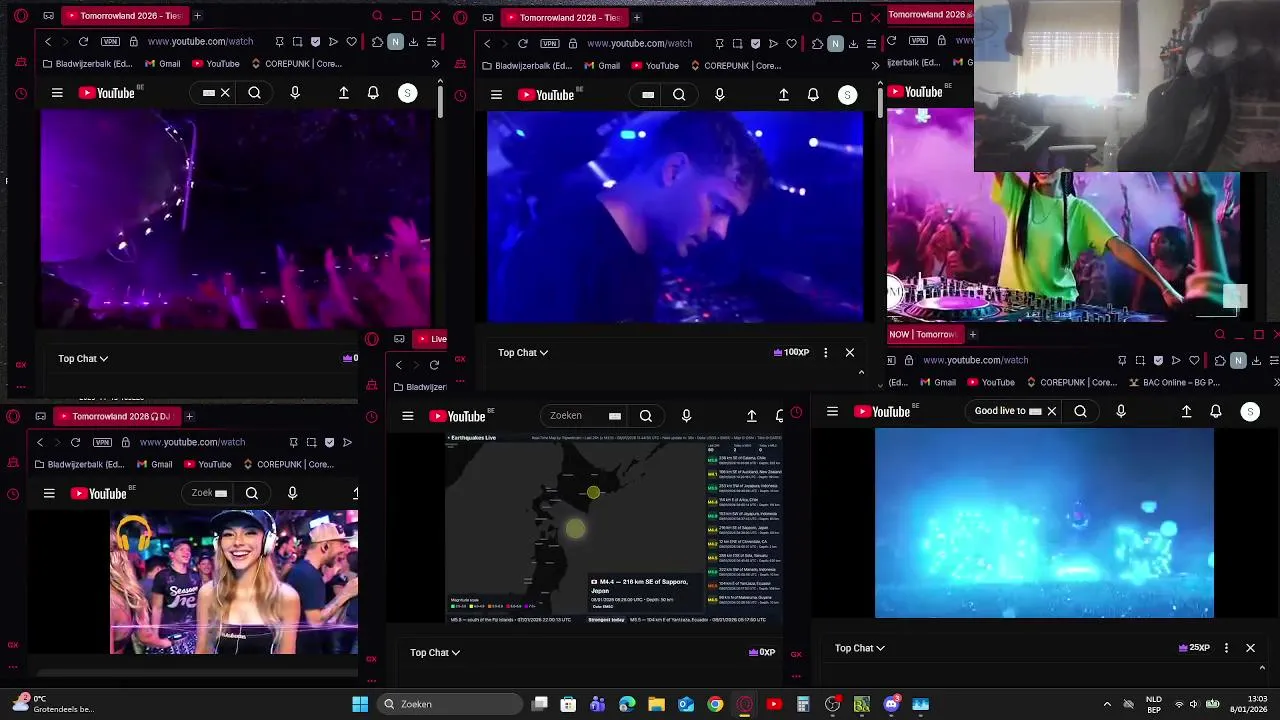This screenshot has width=1280, height=720.
Task: Open account avatar S in top-middle window
Action: pos(847,95)
